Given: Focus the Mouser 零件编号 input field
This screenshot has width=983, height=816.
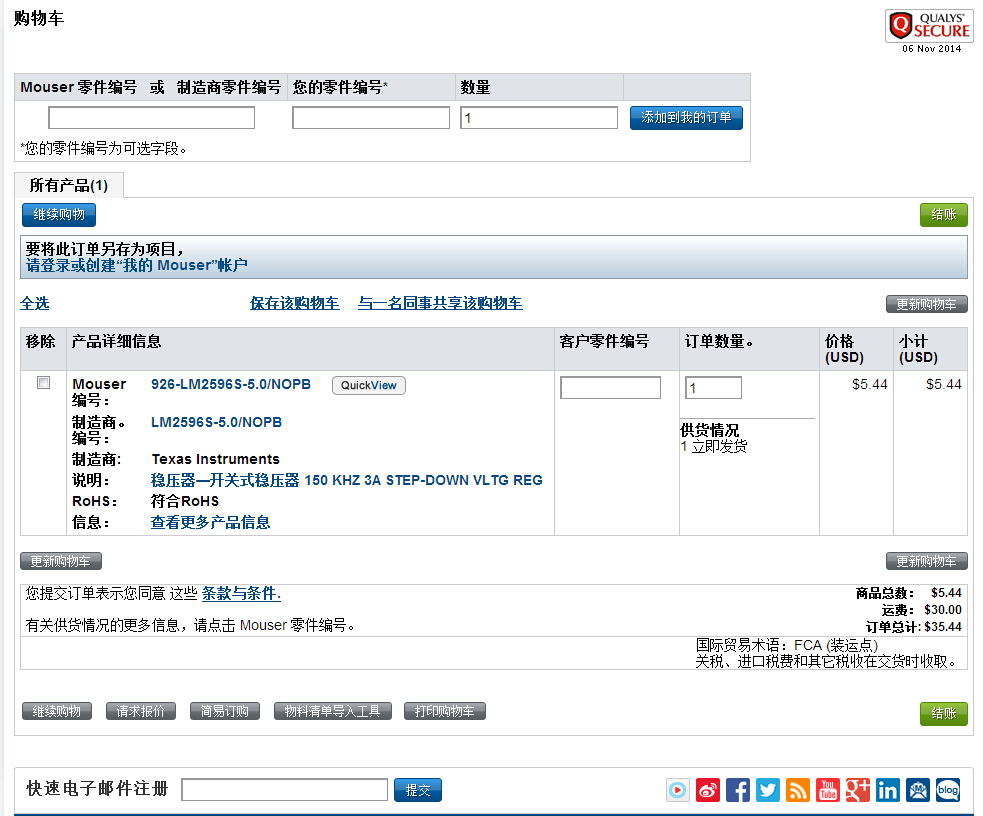Looking at the screenshot, I should [152, 118].
